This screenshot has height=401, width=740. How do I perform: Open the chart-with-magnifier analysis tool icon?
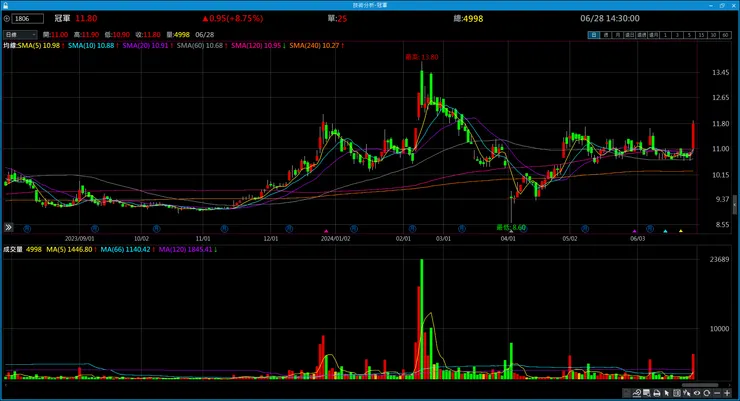(637, 393)
